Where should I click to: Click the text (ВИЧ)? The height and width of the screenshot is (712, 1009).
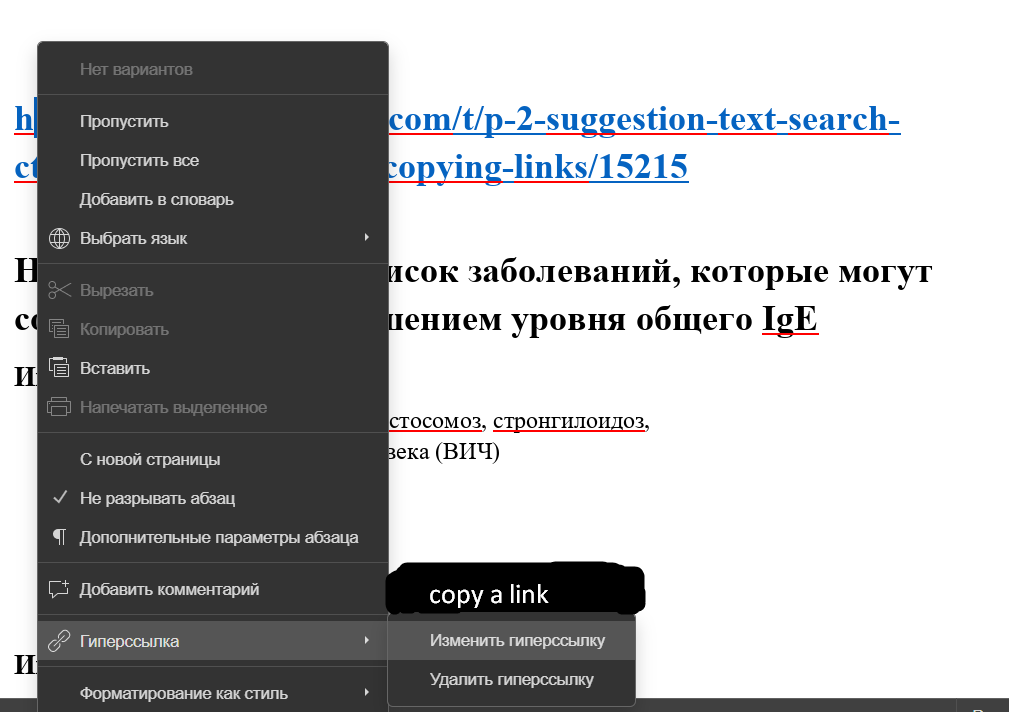point(467,451)
